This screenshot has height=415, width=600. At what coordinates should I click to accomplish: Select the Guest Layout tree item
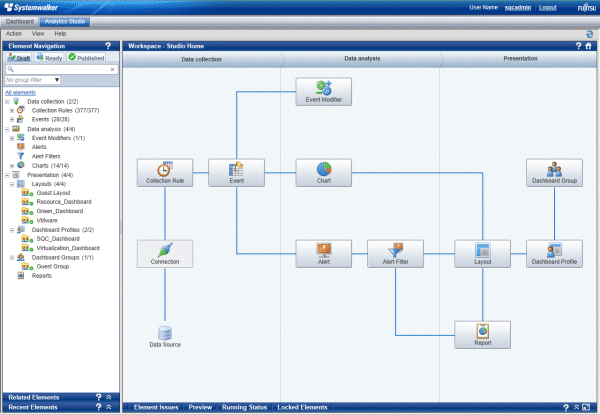click(x=53, y=193)
